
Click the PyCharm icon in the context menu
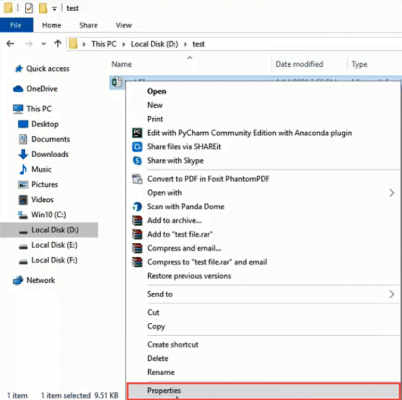[x=137, y=133]
